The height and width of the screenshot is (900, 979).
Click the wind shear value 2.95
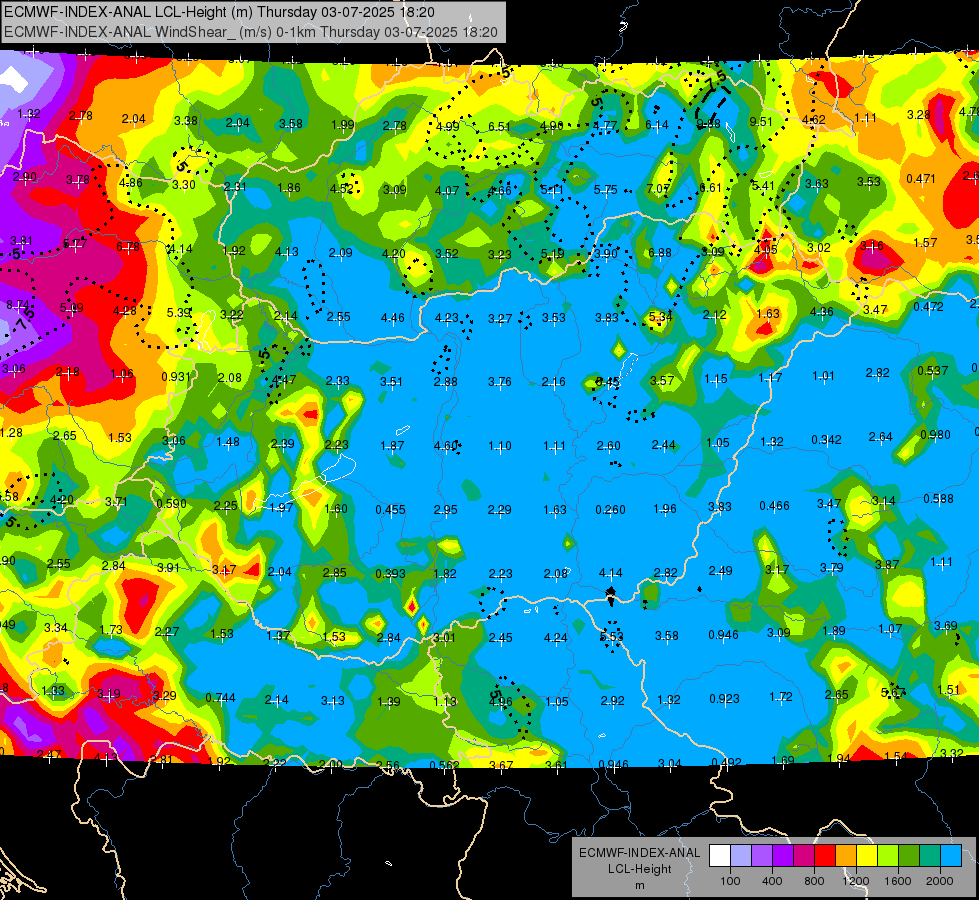tap(446, 510)
